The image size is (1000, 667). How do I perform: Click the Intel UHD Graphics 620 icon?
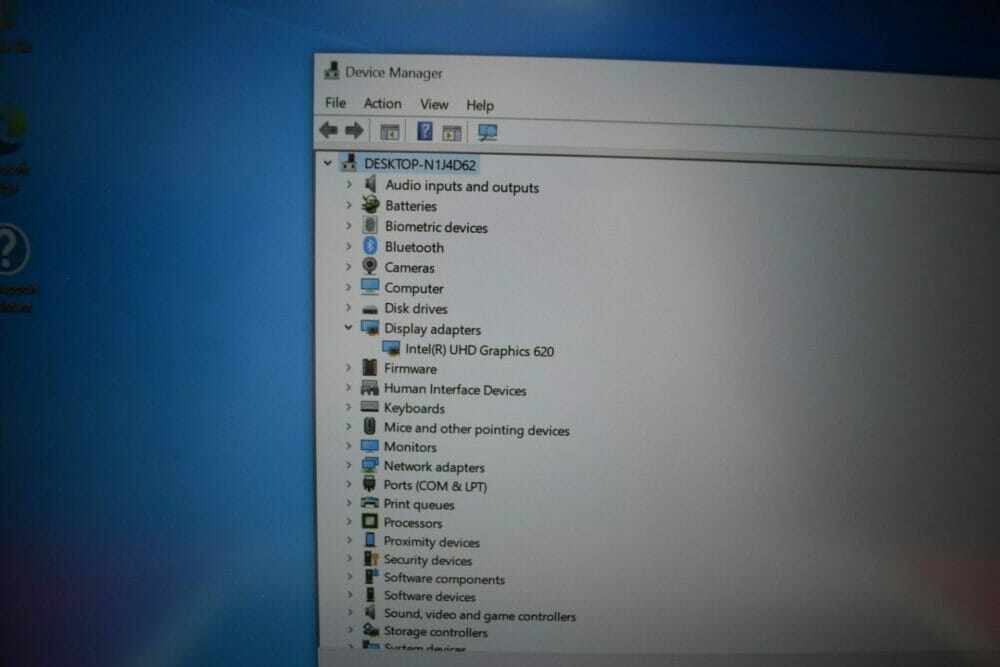tap(391, 349)
